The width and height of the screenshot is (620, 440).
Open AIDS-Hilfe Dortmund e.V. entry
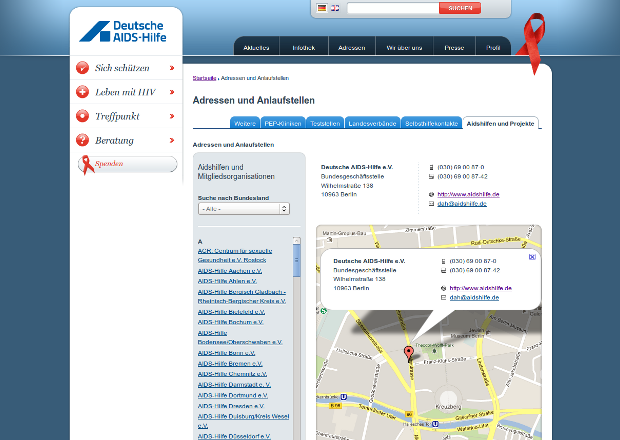coord(232,395)
